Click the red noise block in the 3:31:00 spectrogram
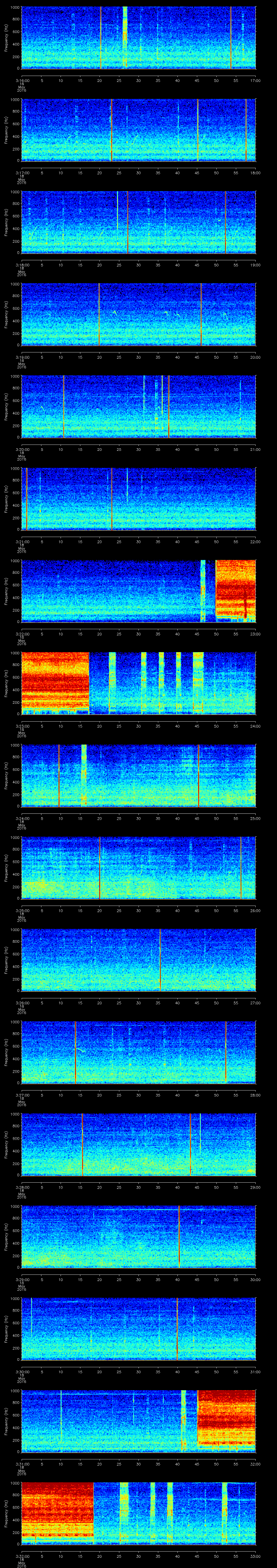The height and width of the screenshot is (1568, 277). click(226, 1419)
